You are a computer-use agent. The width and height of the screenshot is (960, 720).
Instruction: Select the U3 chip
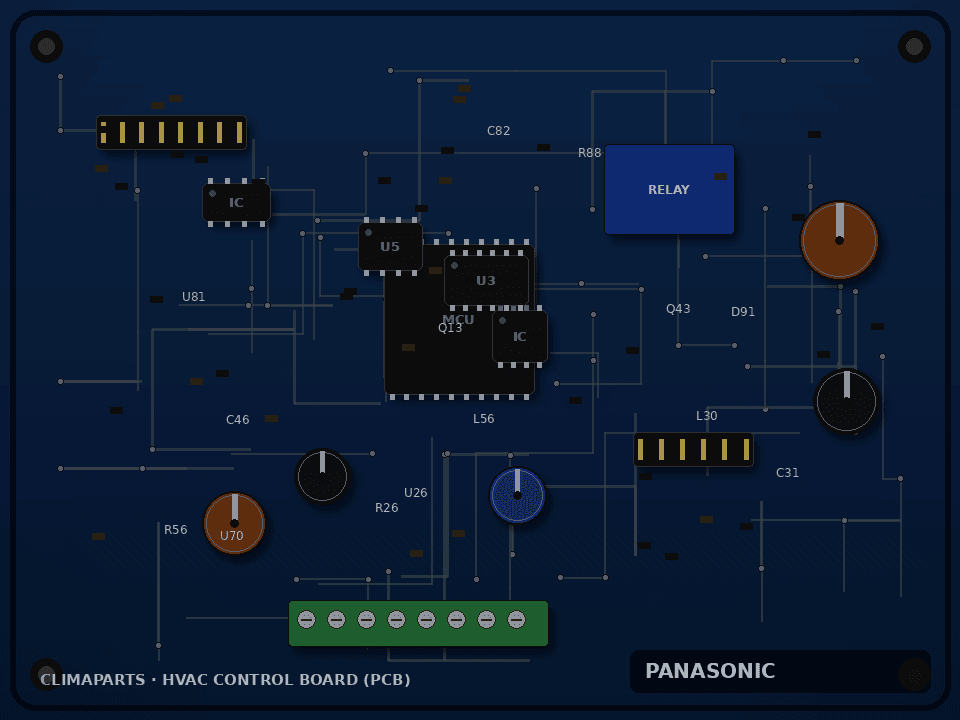click(x=486, y=280)
